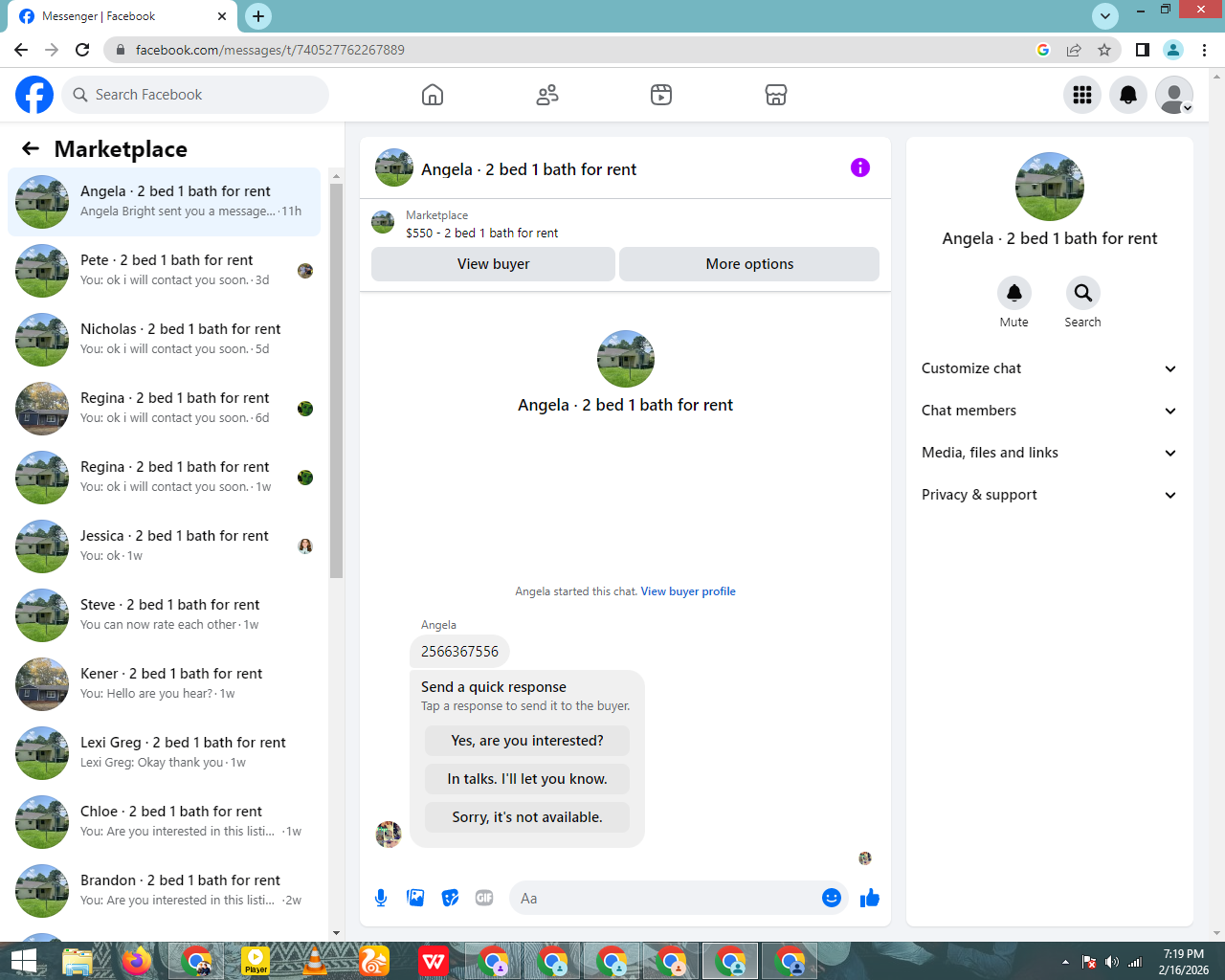Expand Privacy & support section
Image resolution: width=1225 pixels, height=980 pixels.
[x=1050, y=495]
